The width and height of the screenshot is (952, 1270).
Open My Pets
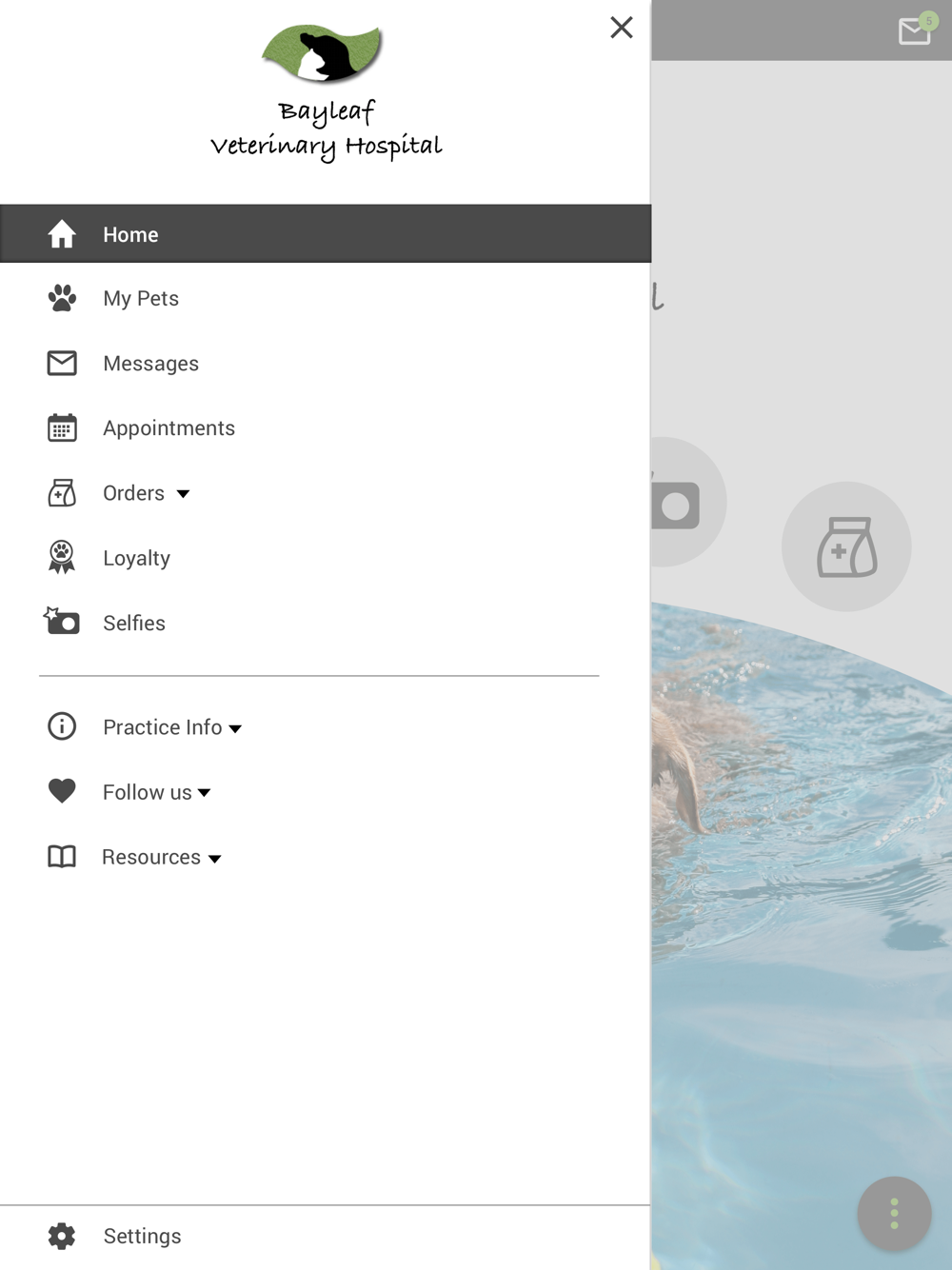(x=141, y=299)
